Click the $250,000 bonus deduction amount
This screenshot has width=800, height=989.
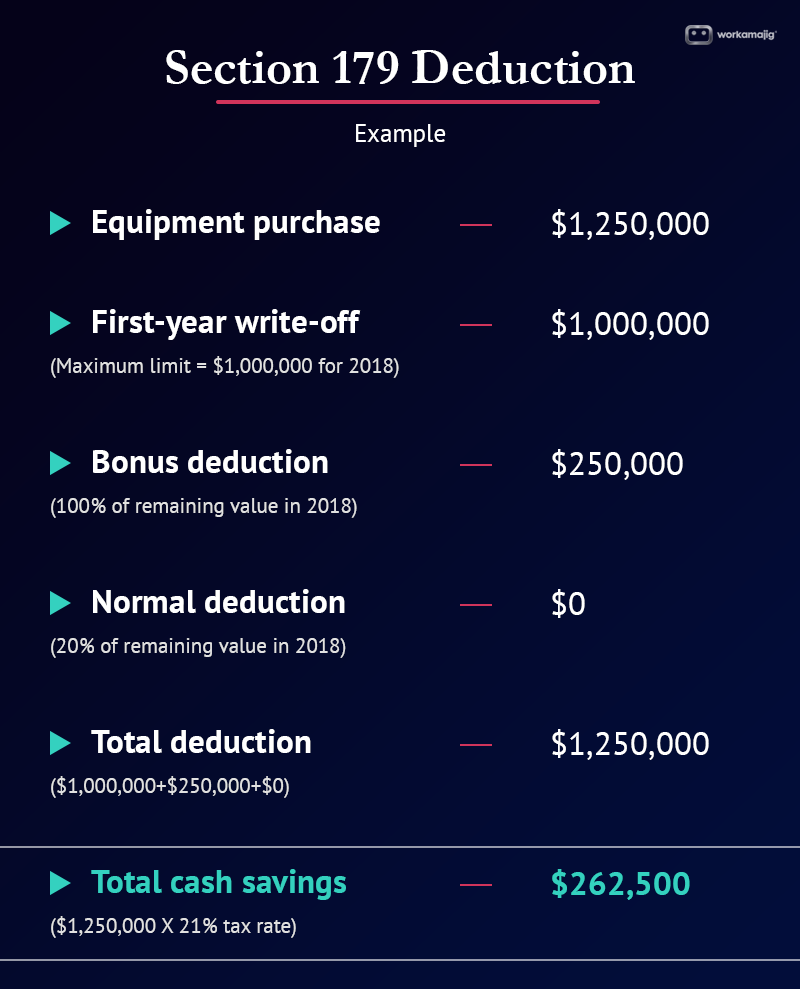tap(617, 464)
